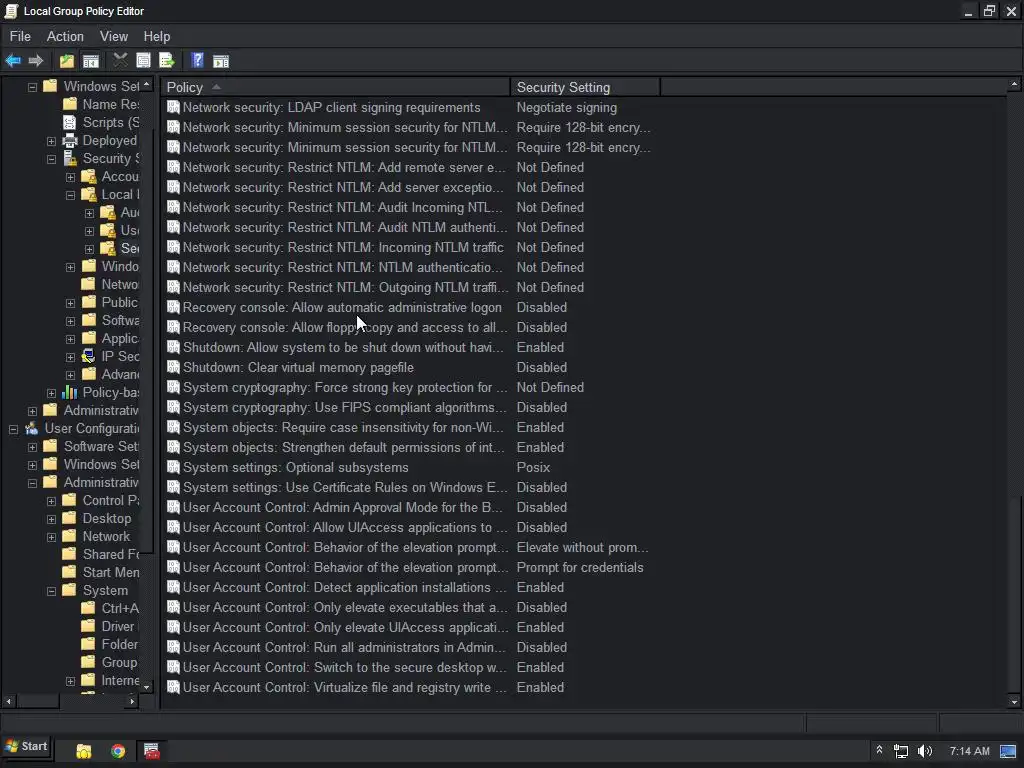Click the 7:14 AM taskbar clock

coord(969,751)
